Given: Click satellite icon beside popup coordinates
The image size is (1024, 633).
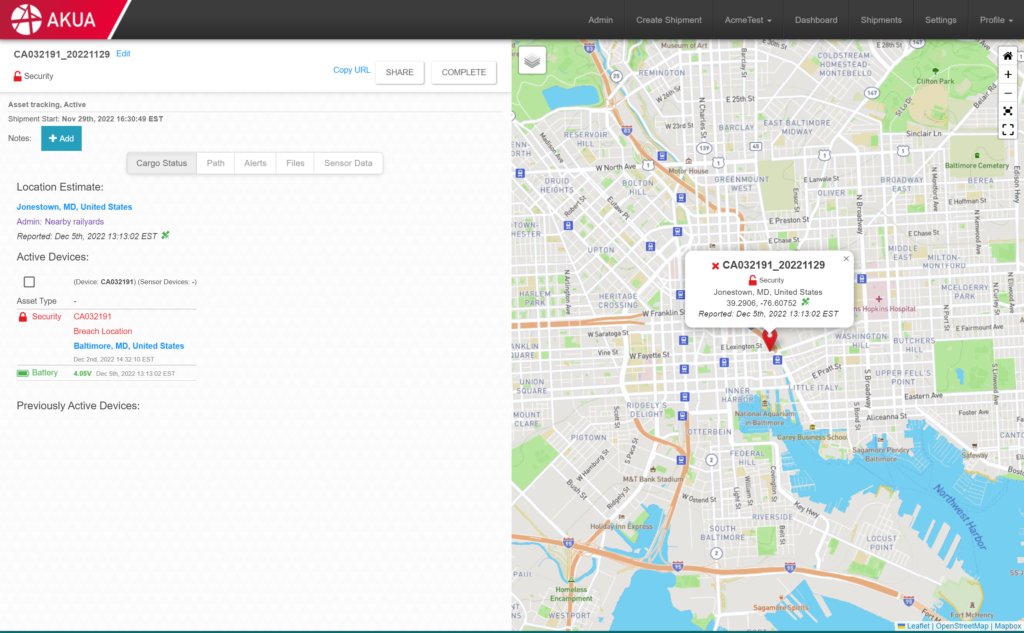Looking at the screenshot, I should click(805, 302).
